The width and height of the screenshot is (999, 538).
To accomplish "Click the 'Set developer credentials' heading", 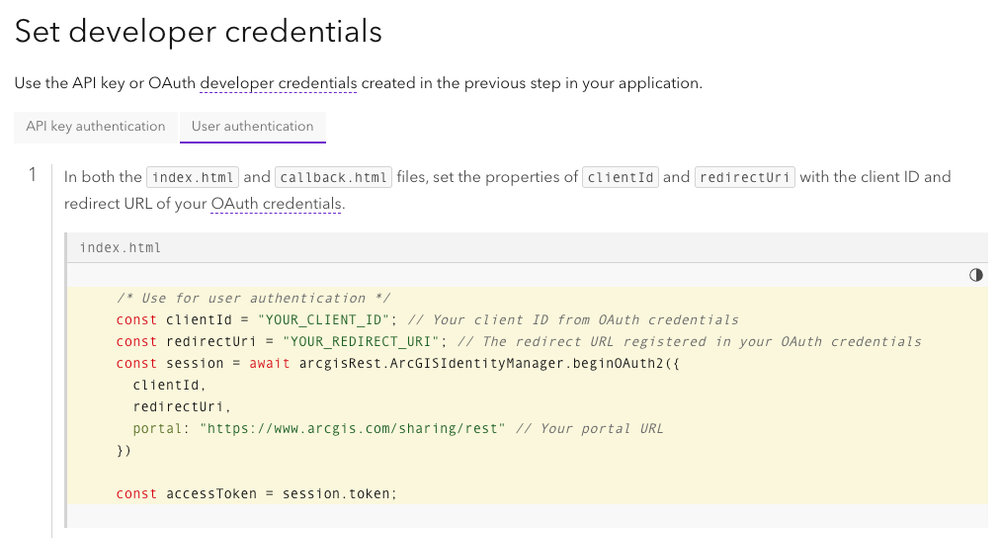I will [x=198, y=31].
